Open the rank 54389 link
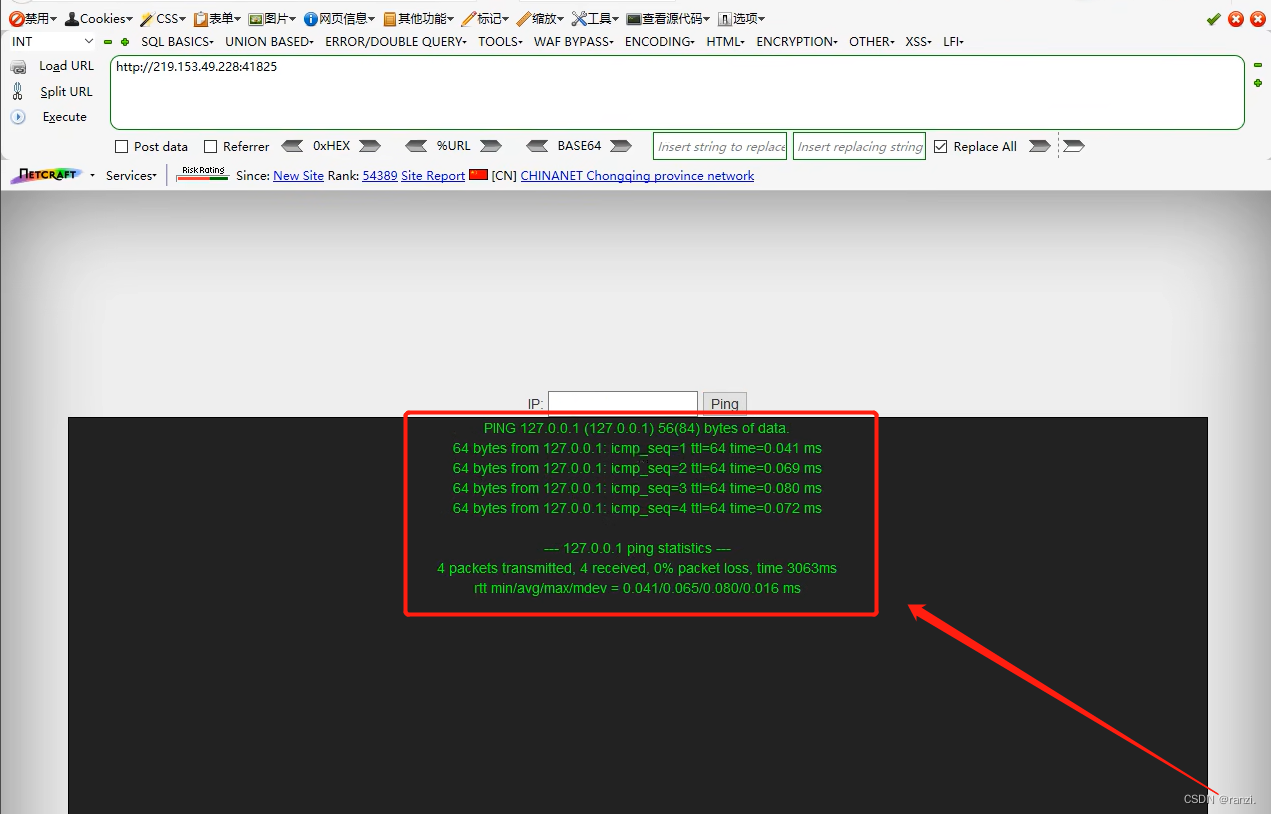 pyautogui.click(x=380, y=176)
